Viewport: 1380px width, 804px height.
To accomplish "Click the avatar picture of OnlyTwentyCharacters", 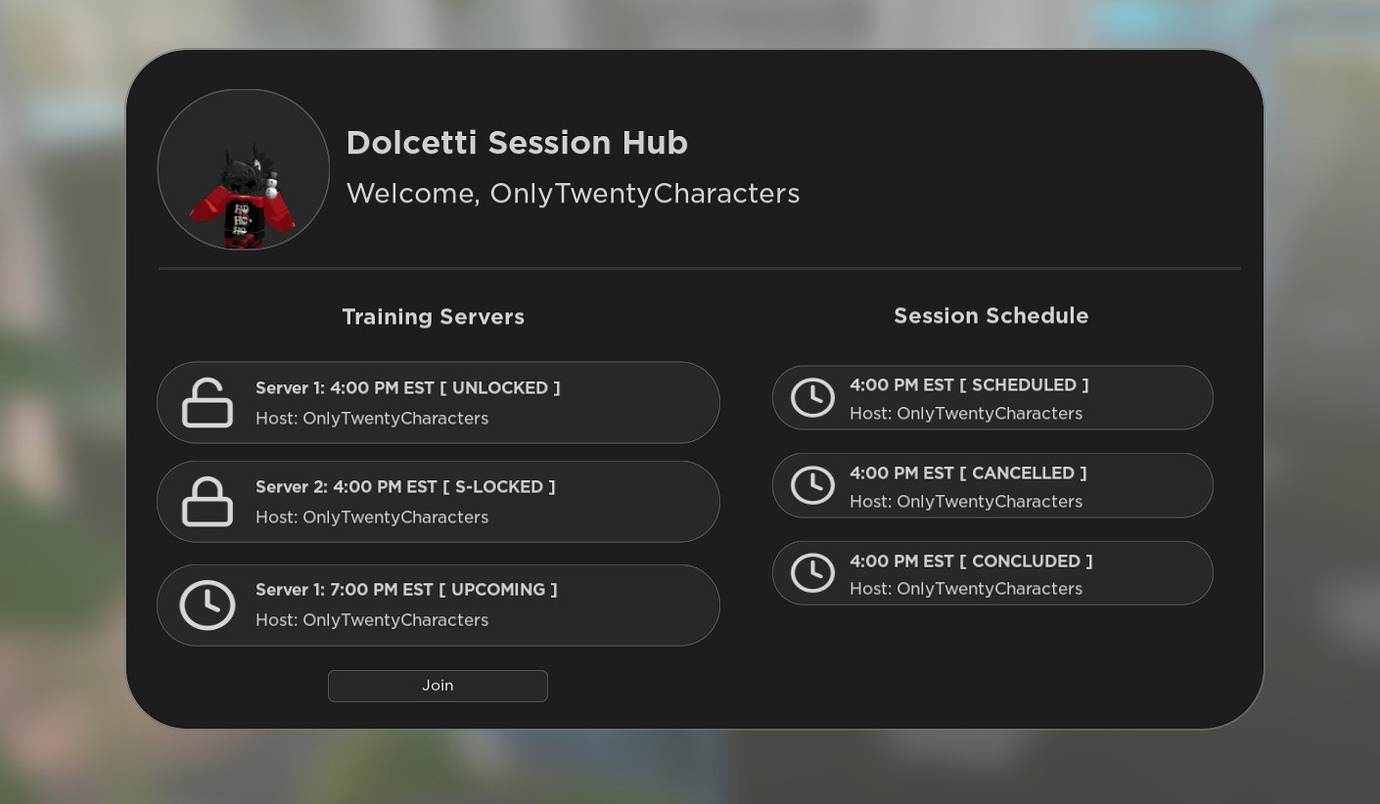I will (243, 169).
